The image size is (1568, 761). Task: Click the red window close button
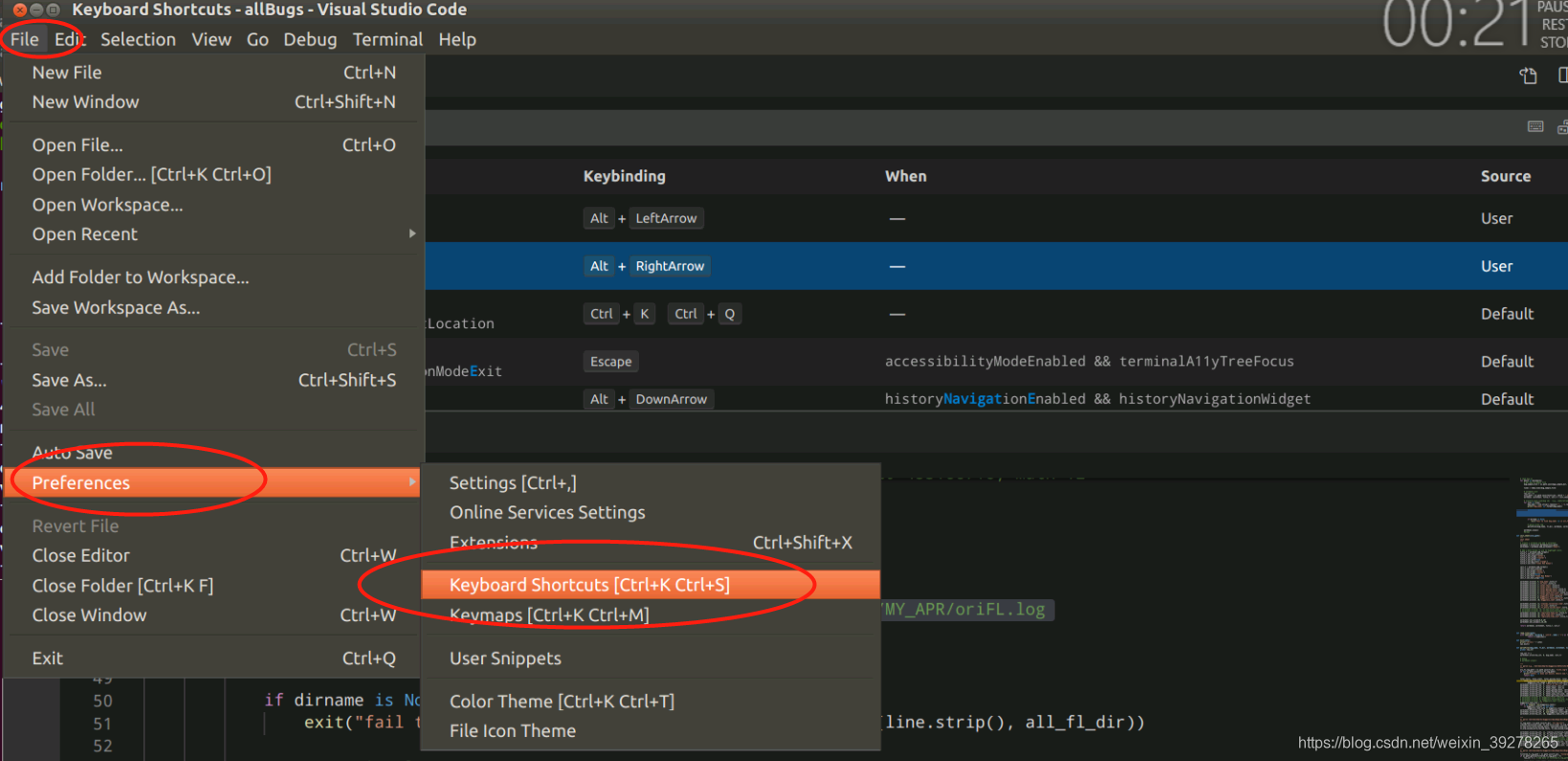pos(19,10)
